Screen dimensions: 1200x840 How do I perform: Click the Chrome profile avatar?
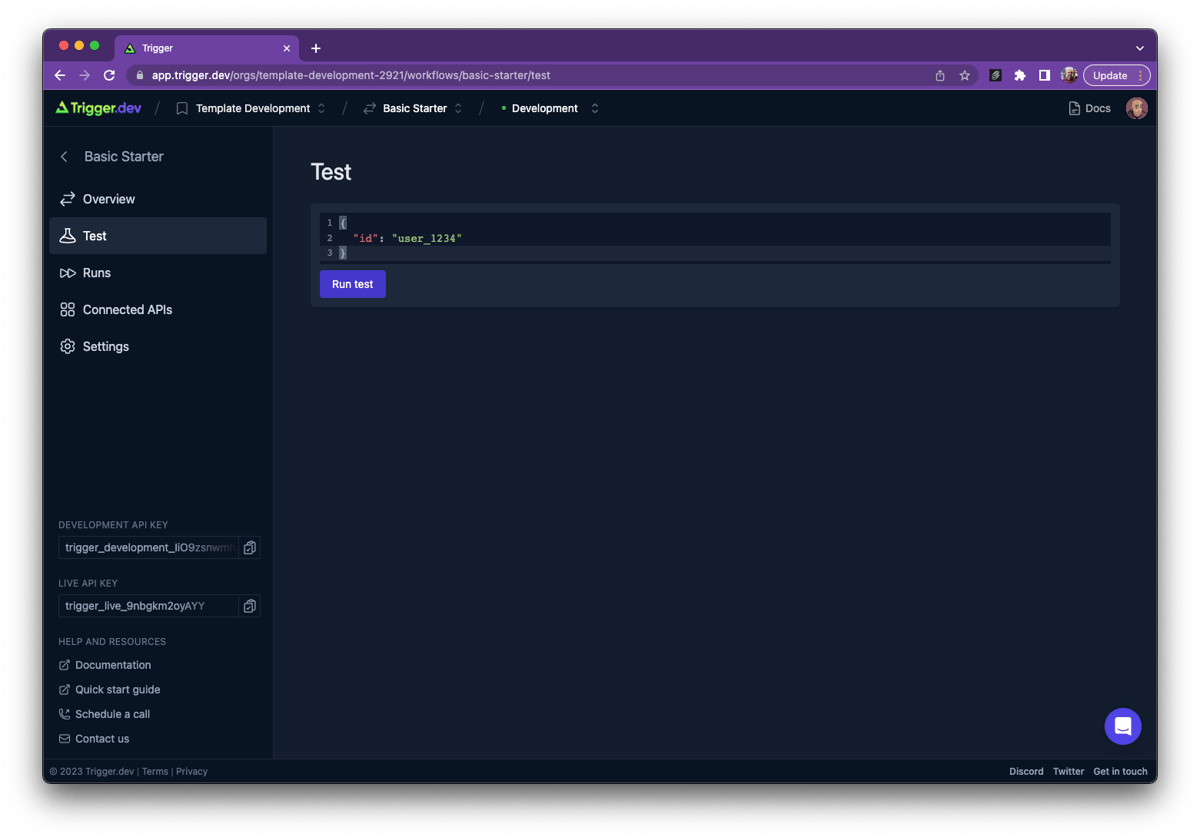tap(1069, 75)
